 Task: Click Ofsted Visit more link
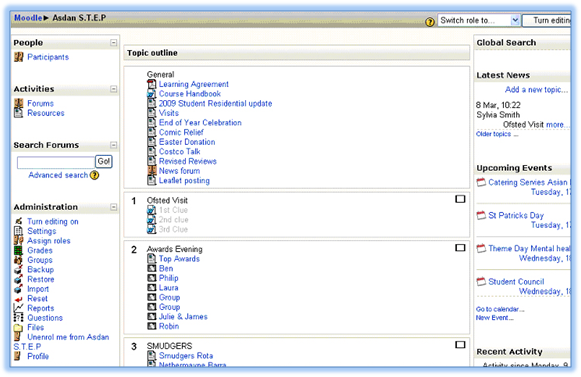pyautogui.click(x=557, y=125)
